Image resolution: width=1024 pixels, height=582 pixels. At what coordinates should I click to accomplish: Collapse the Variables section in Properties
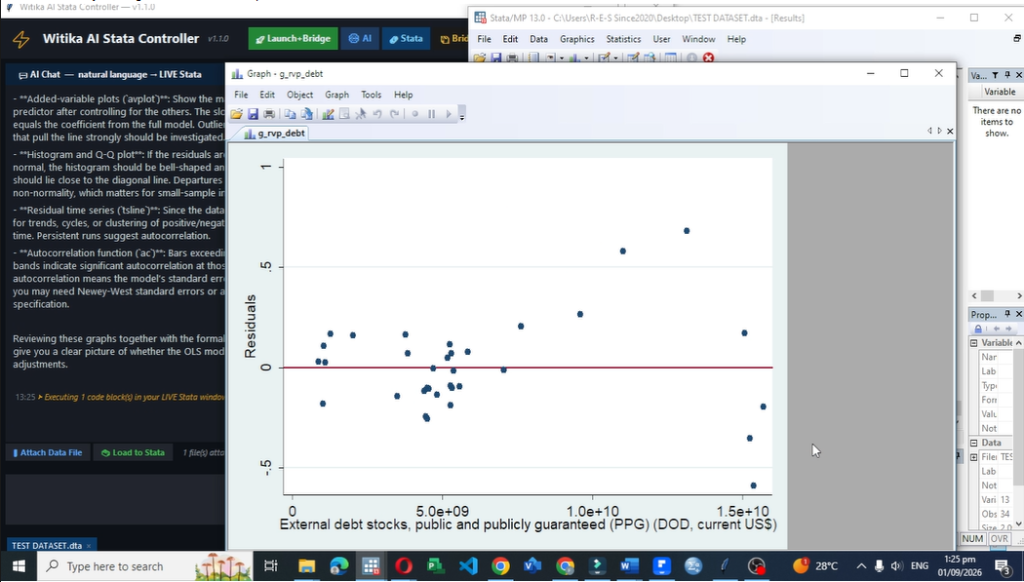[974, 343]
